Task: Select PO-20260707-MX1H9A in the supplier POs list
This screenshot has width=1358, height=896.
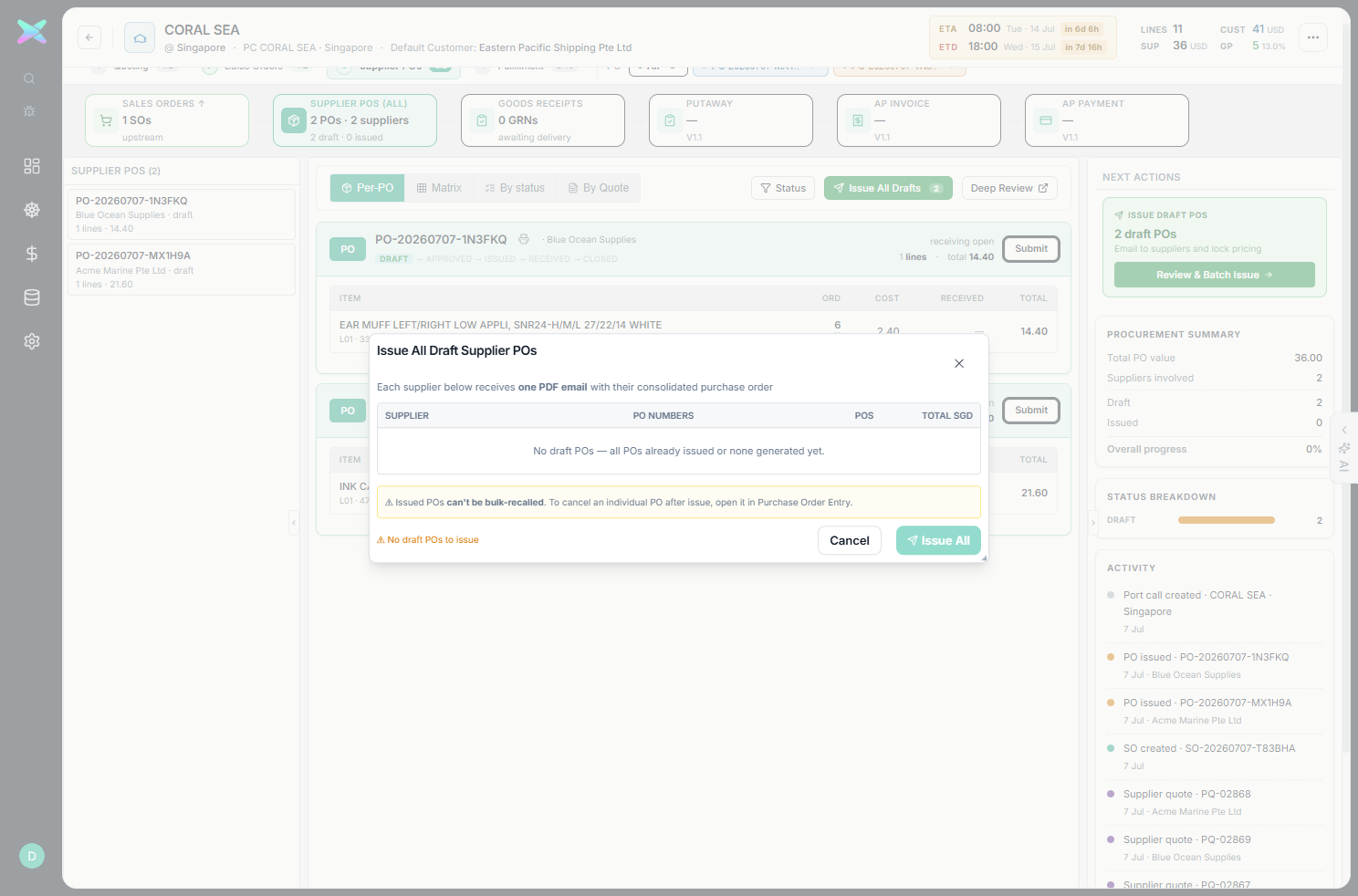Action: (182, 269)
